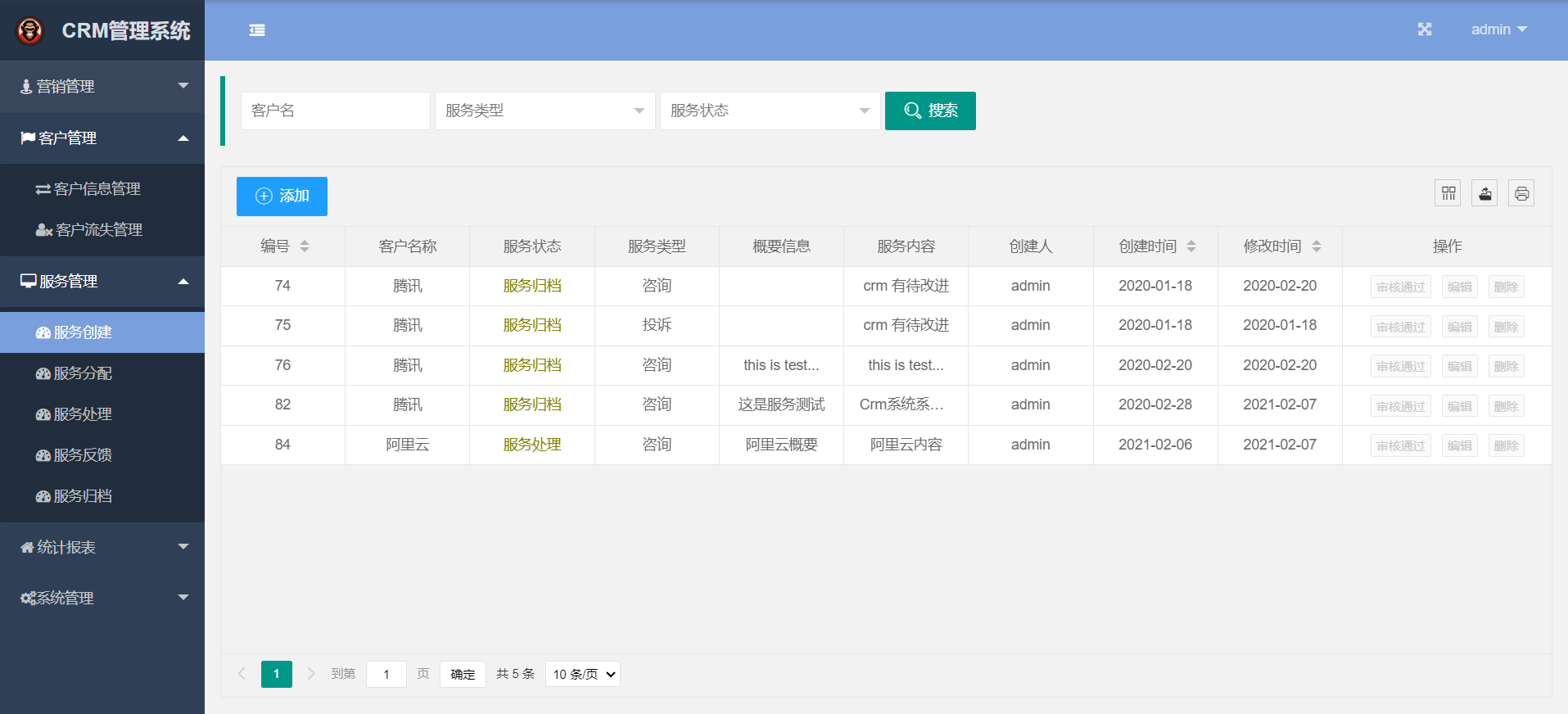Go to next page arrow
The width and height of the screenshot is (1568, 714).
[x=311, y=674]
